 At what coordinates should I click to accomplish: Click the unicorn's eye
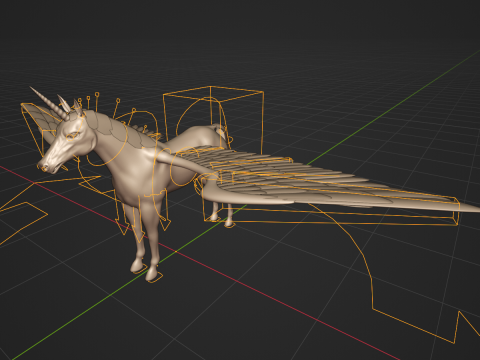tap(73, 136)
